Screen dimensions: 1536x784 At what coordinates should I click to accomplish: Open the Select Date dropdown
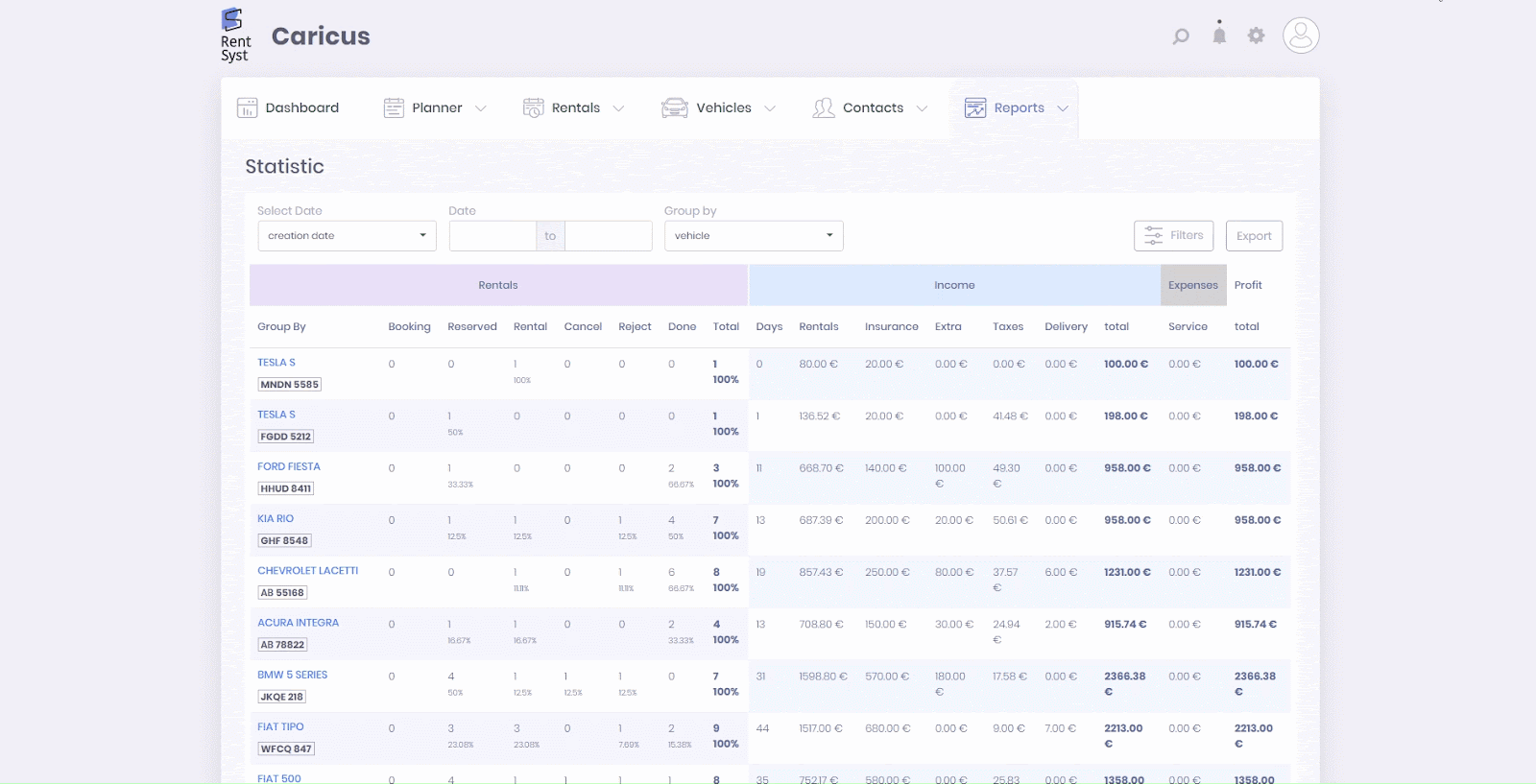(347, 236)
